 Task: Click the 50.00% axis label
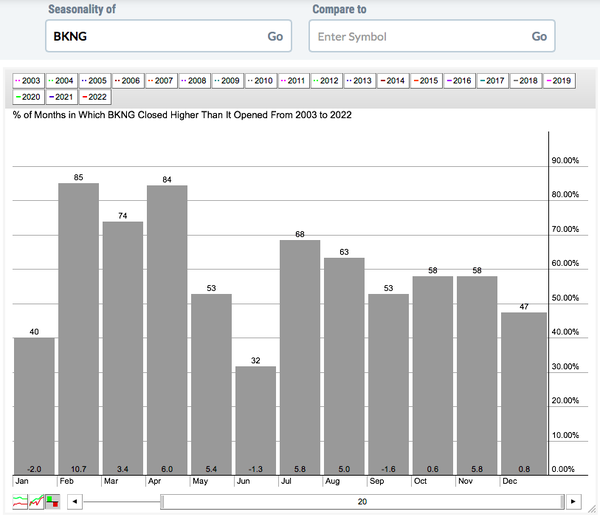565,298
